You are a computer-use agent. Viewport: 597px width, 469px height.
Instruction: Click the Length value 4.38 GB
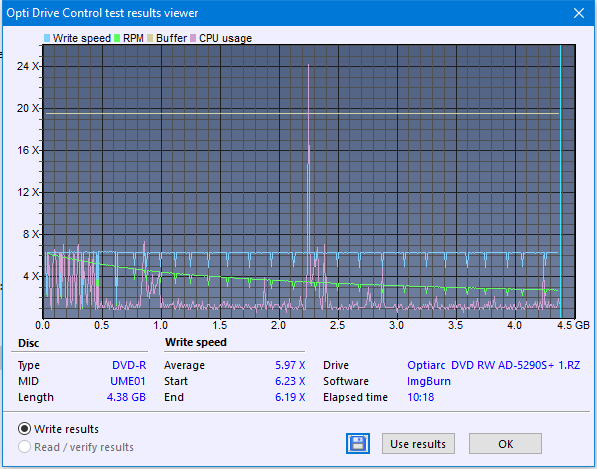click(126, 397)
